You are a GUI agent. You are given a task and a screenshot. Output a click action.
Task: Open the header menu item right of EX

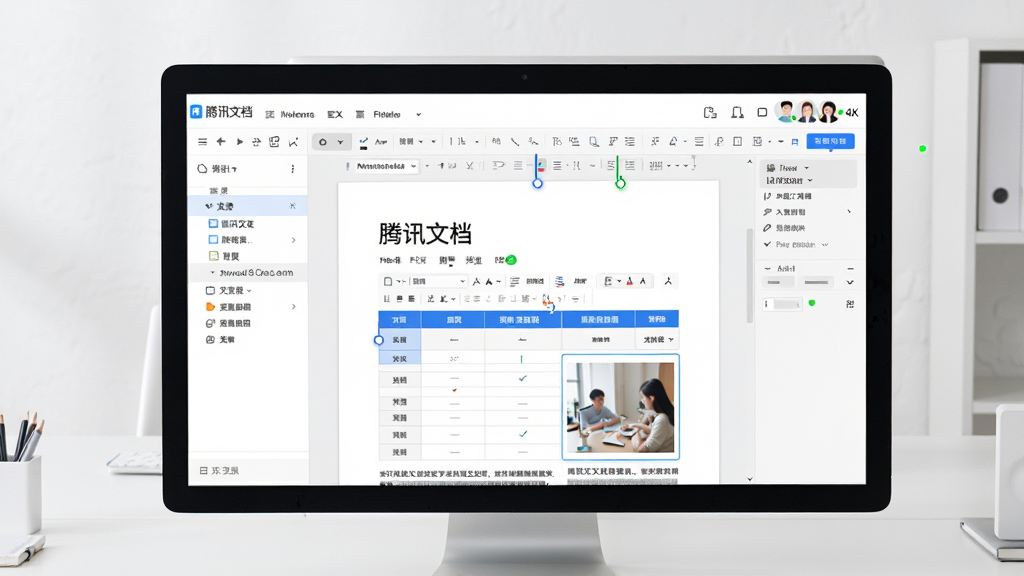pyautogui.click(x=378, y=114)
